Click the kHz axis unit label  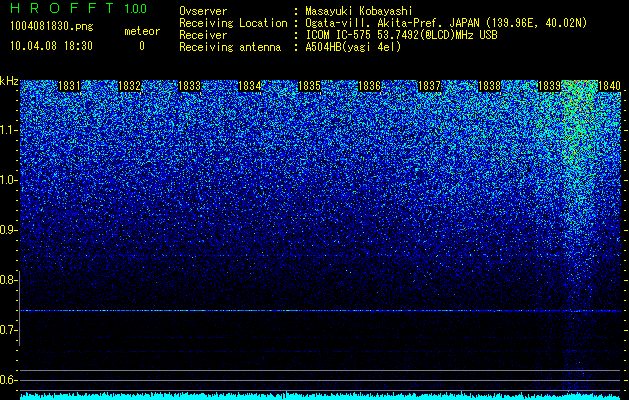9,81
